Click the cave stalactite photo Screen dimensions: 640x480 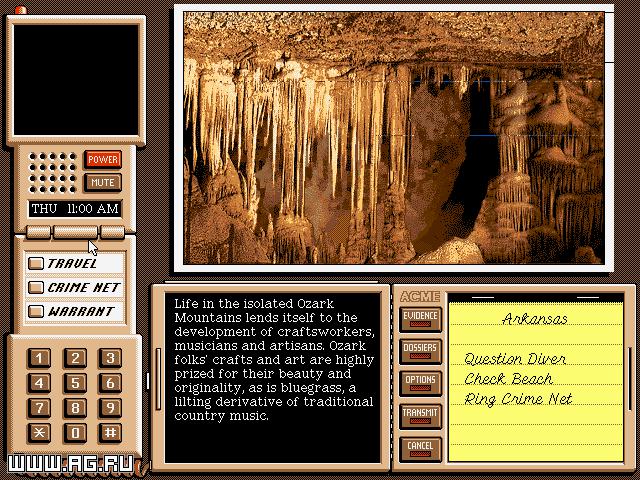(394, 138)
